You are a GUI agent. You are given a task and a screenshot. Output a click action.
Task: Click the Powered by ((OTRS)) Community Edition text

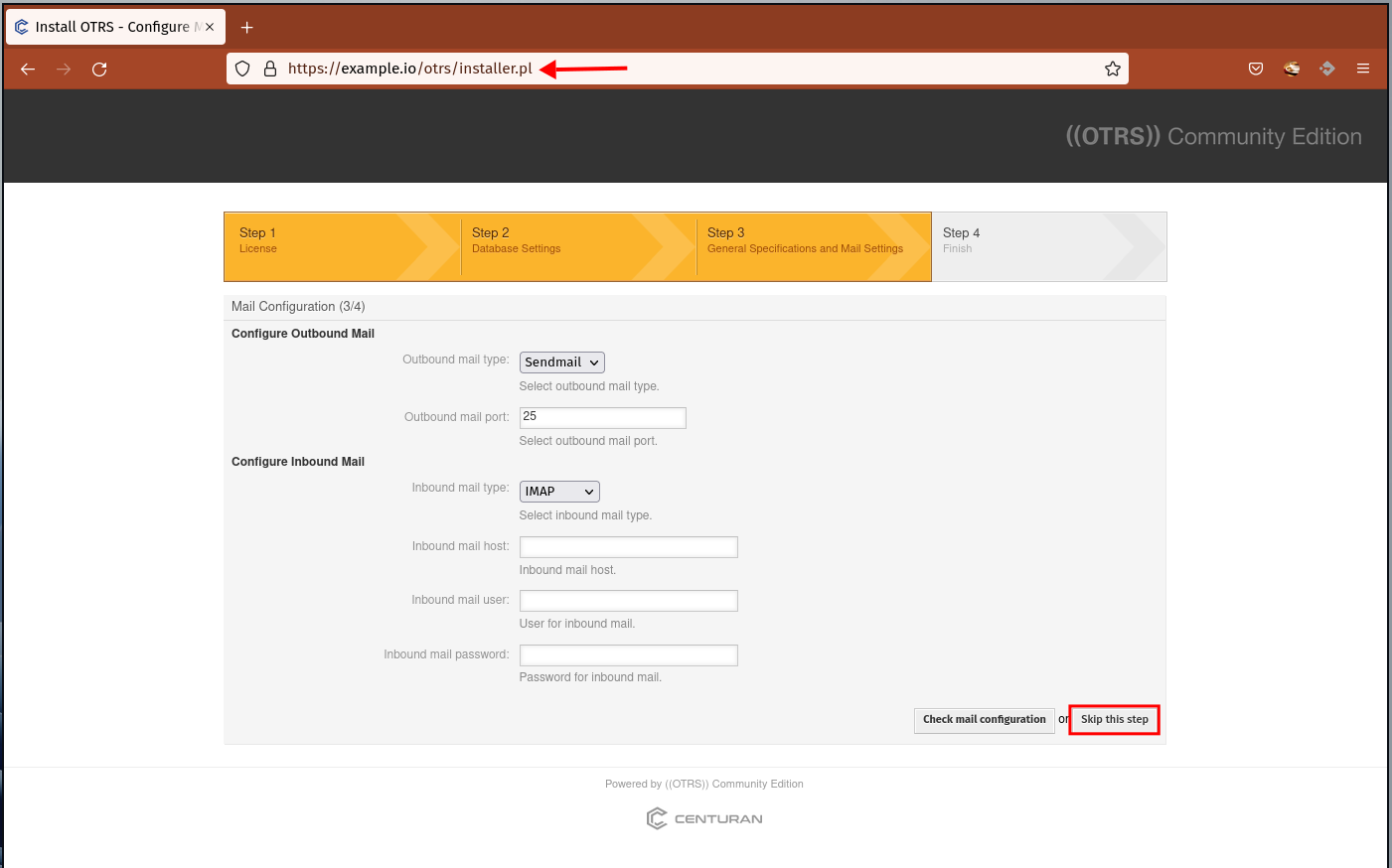tap(704, 784)
